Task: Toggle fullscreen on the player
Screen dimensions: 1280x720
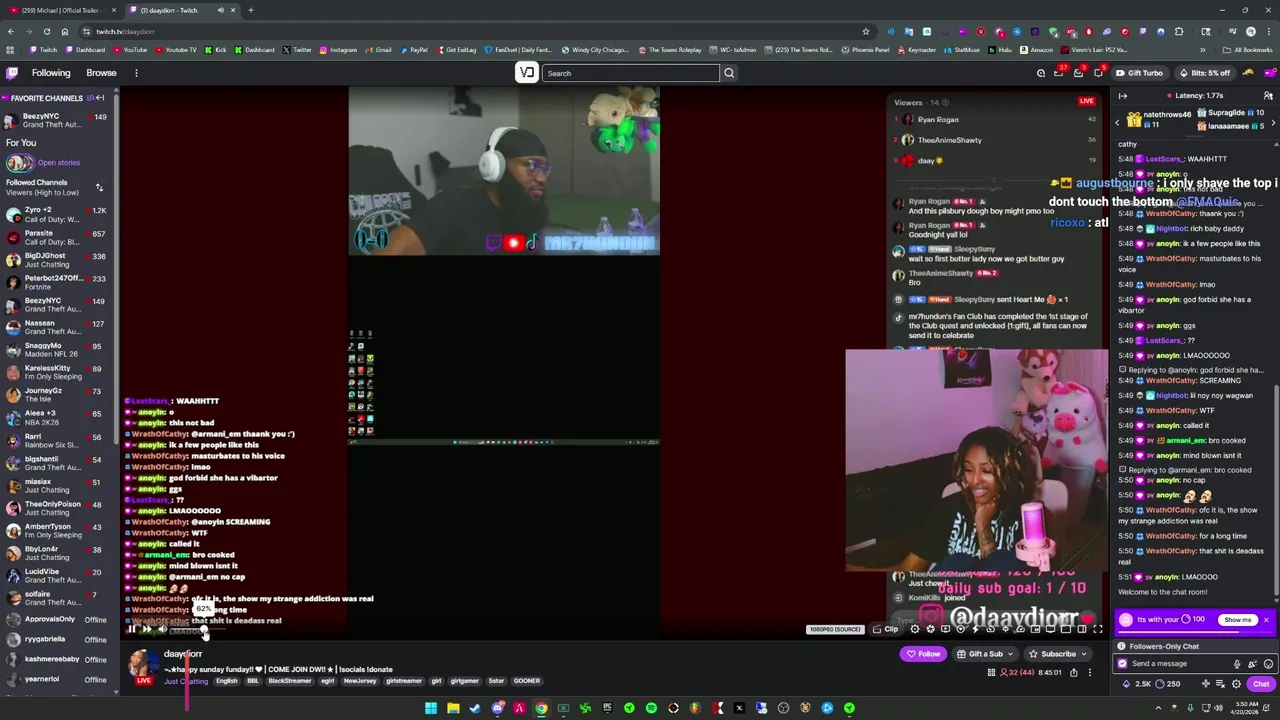Action: point(1097,629)
